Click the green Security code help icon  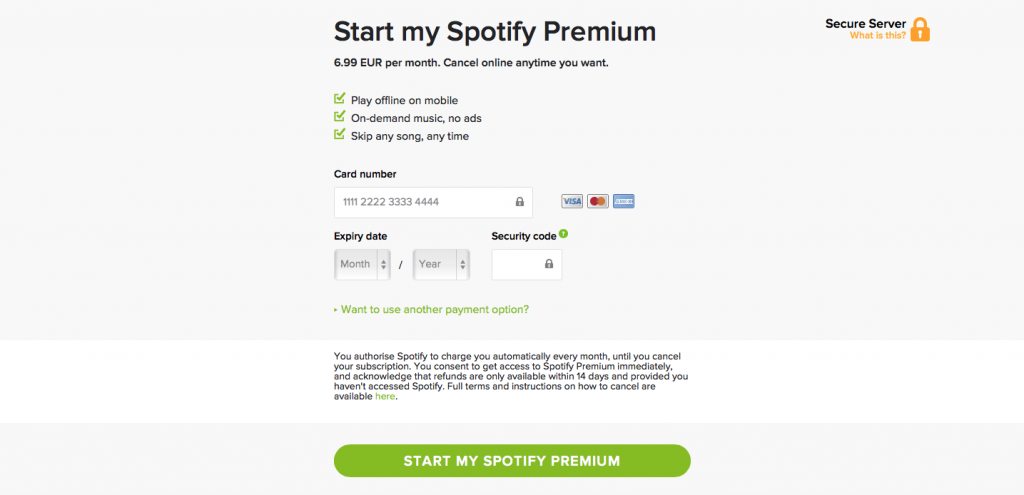click(x=564, y=234)
